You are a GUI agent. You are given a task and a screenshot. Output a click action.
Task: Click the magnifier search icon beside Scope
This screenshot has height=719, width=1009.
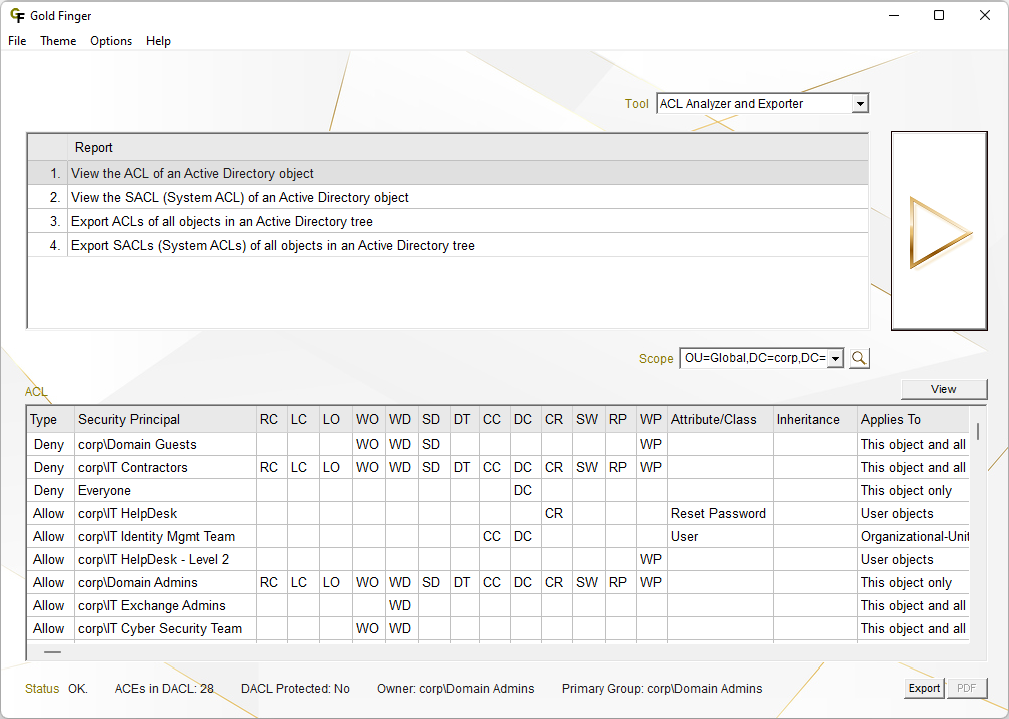tap(859, 358)
